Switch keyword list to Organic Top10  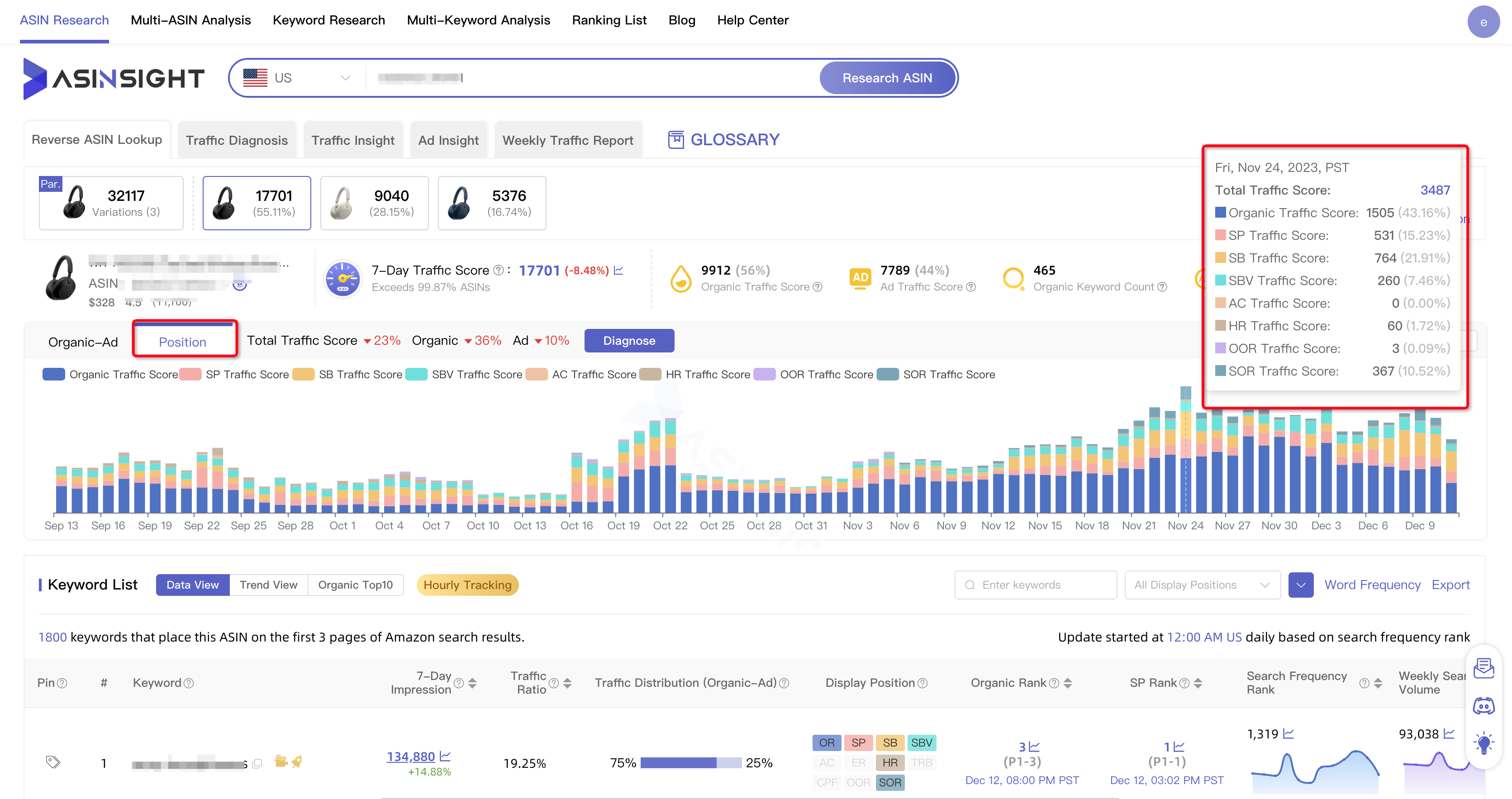355,585
